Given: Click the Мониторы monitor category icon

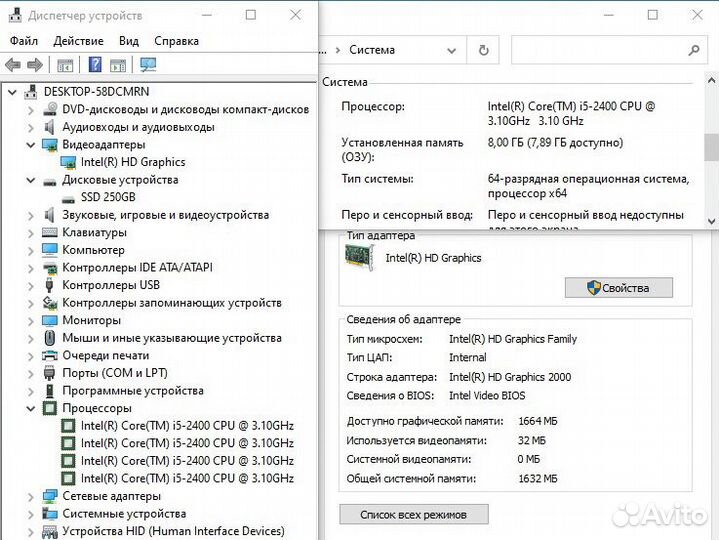Looking at the screenshot, I should click(x=50, y=320).
